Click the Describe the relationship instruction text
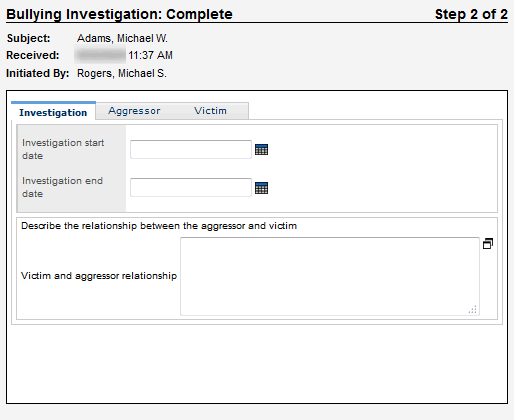The image size is (514, 420). (x=159, y=226)
